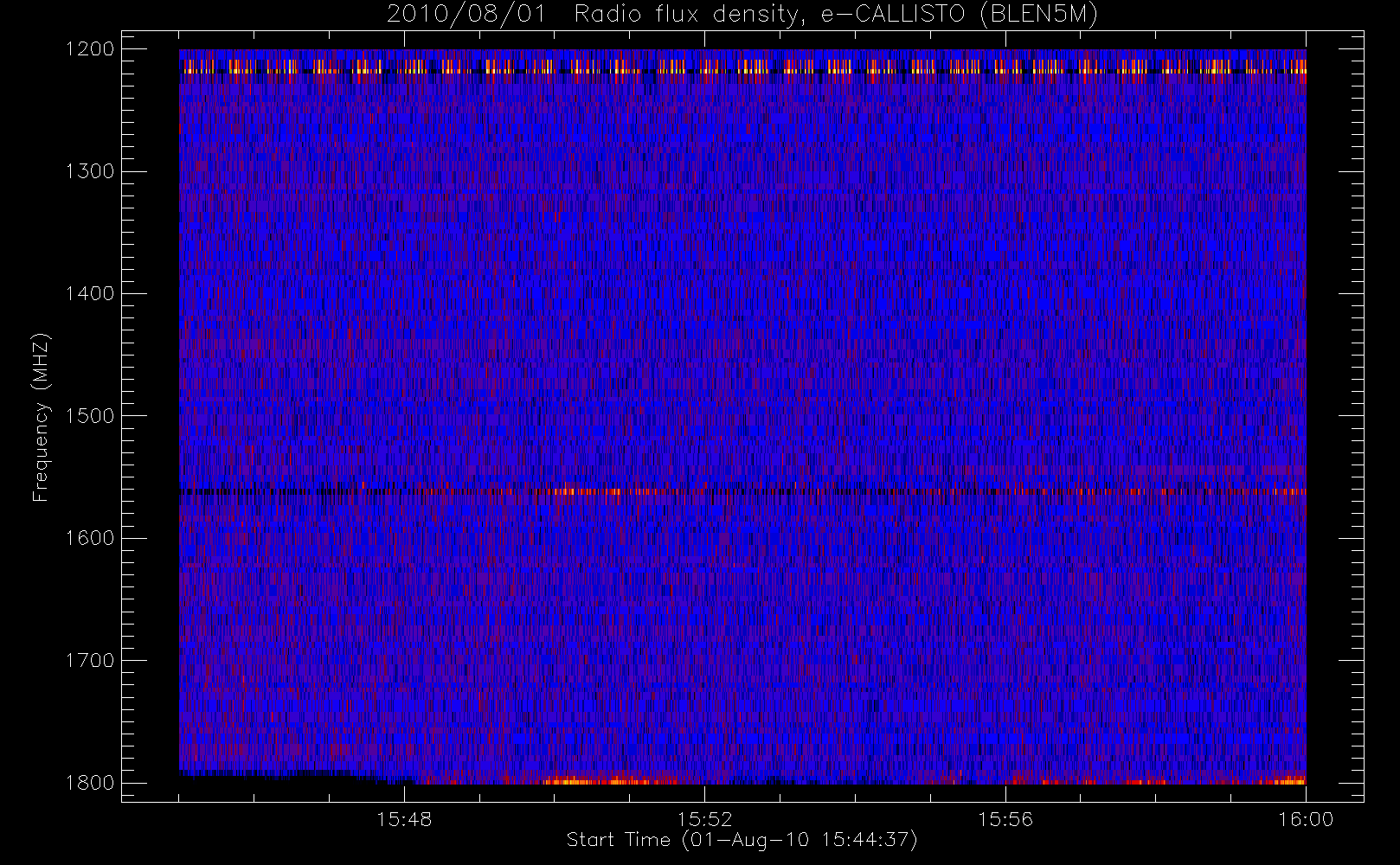Image resolution: width=1400 pixels, height=865 pixels.
Task: Select the 1400 frequency tick label
Action: [90, 293]
